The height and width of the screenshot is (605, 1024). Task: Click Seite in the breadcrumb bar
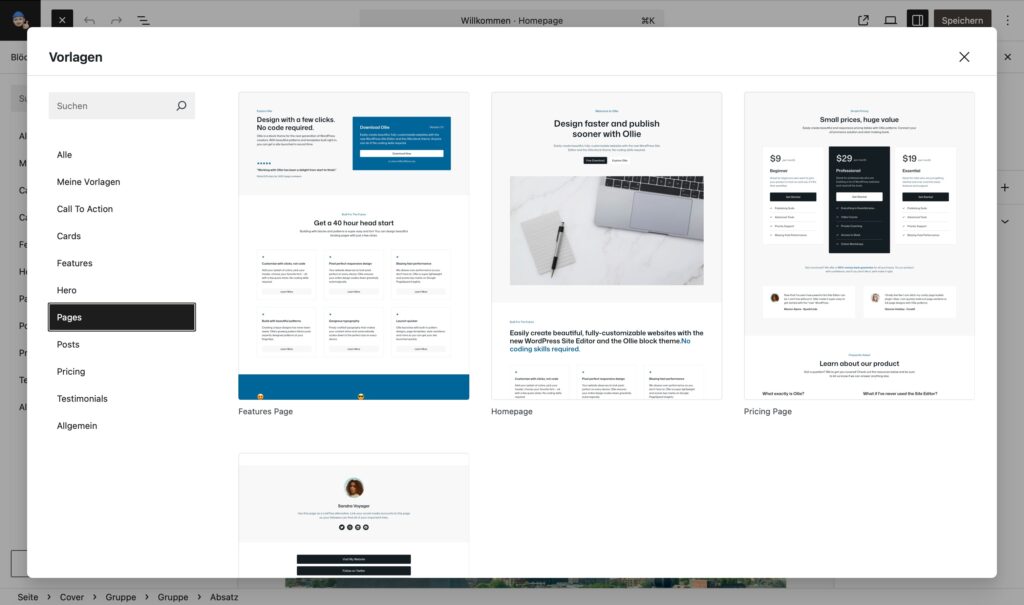[x=27, y=597]
